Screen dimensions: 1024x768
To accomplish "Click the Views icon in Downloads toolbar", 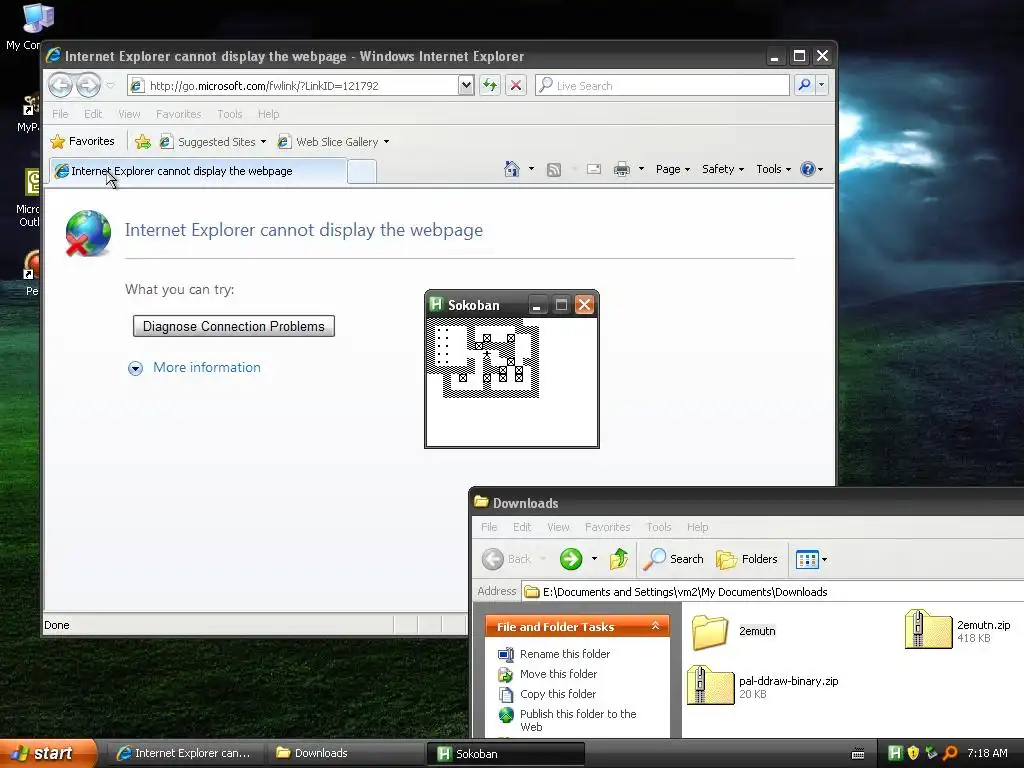I will pyautogui.click(x=807, y=560).
